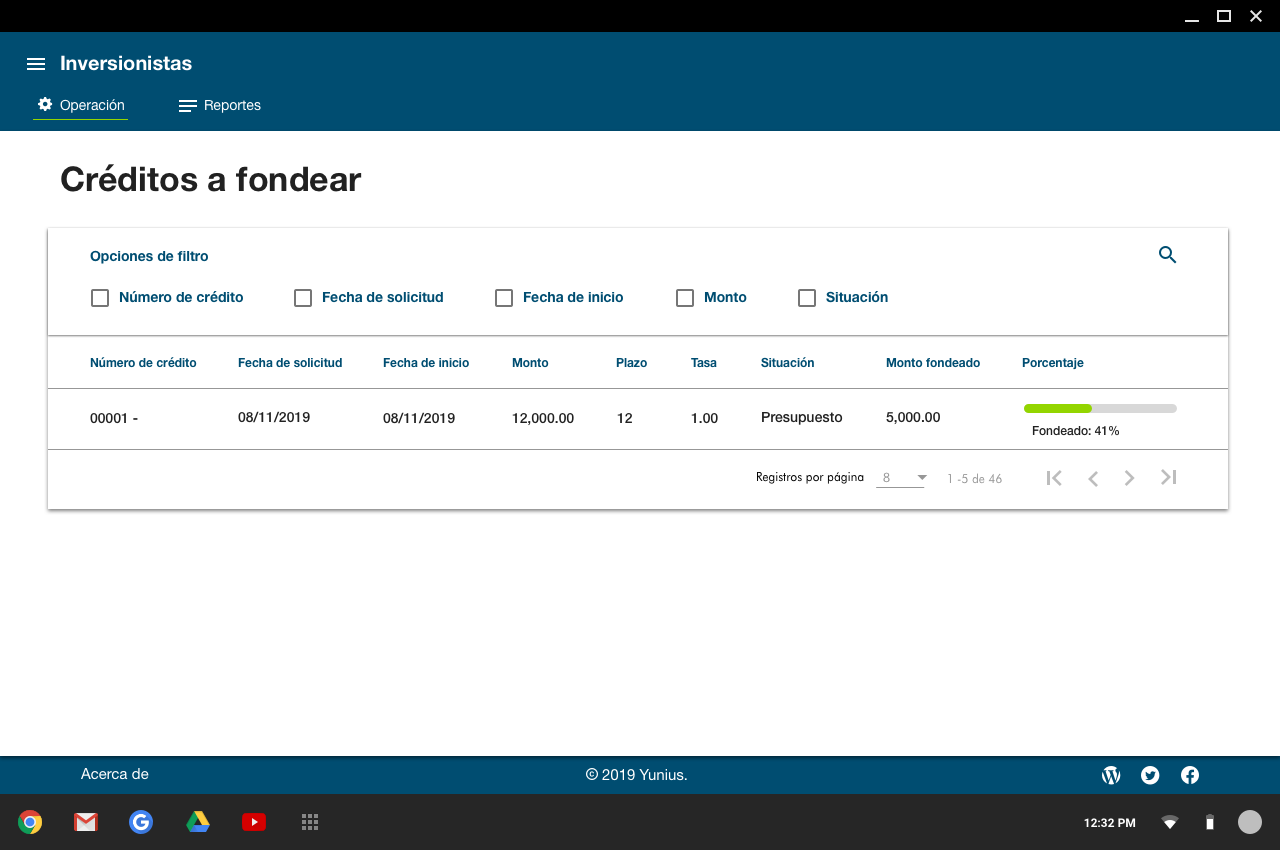Jump to the last page of records

coord(1168,478)
